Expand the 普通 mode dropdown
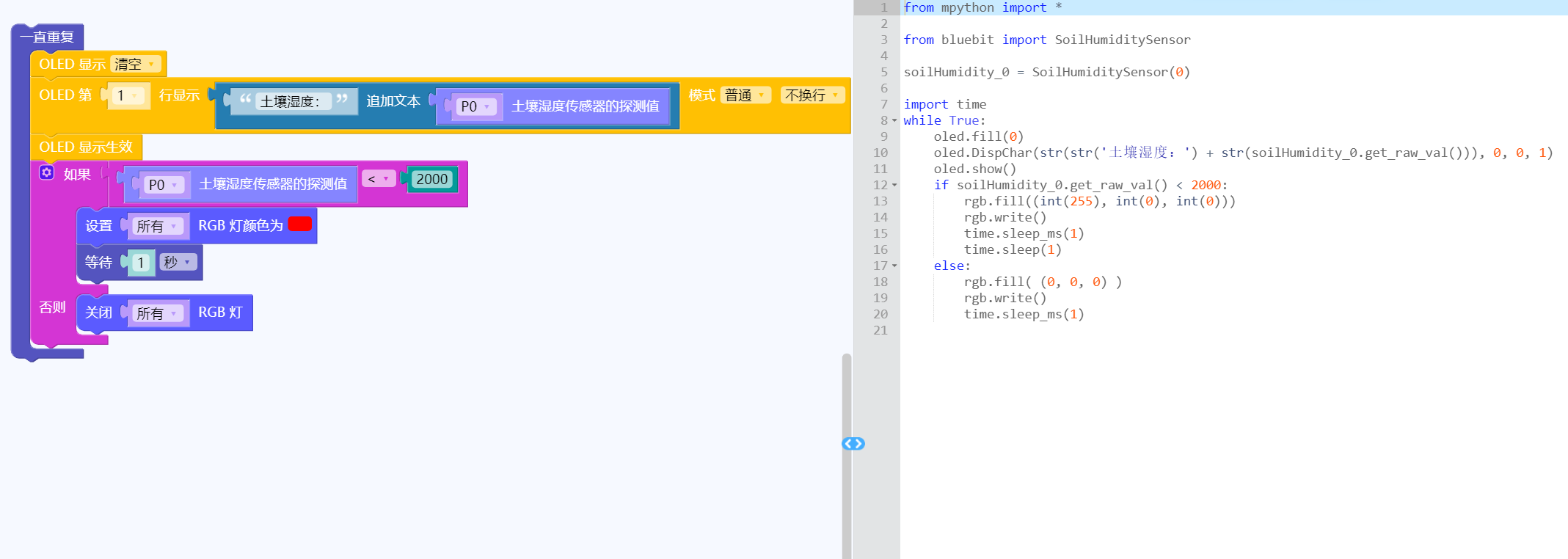Screen dimensions: 1568x559 pos(745,95)
